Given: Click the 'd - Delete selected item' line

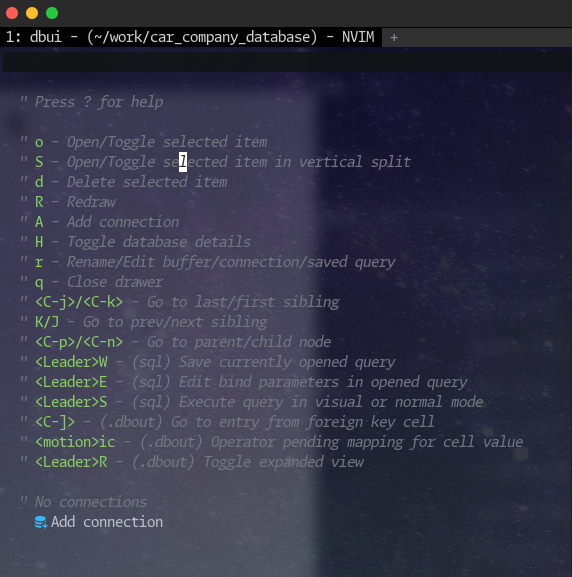Looking at the screenshot, I should pos(124,182).
